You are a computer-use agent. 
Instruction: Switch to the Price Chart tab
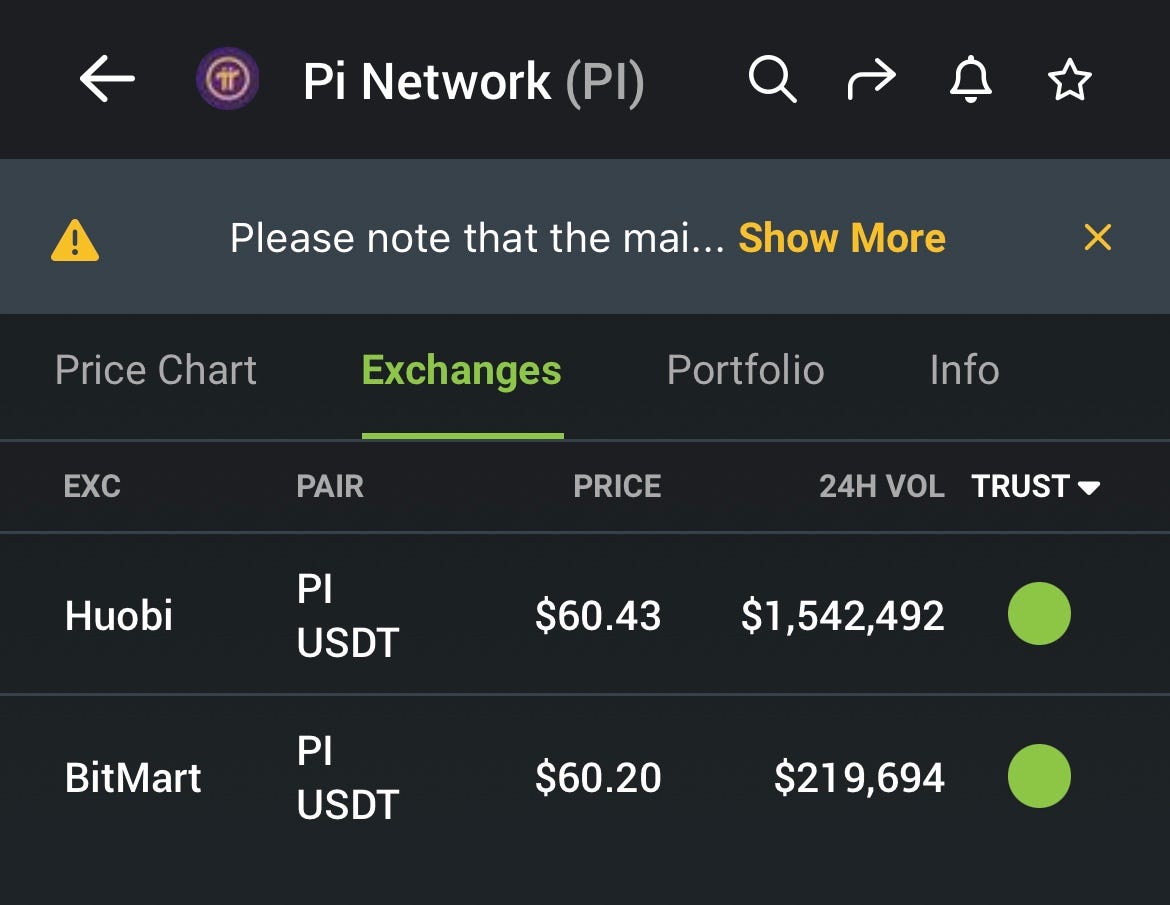click(x=155, y=370)
